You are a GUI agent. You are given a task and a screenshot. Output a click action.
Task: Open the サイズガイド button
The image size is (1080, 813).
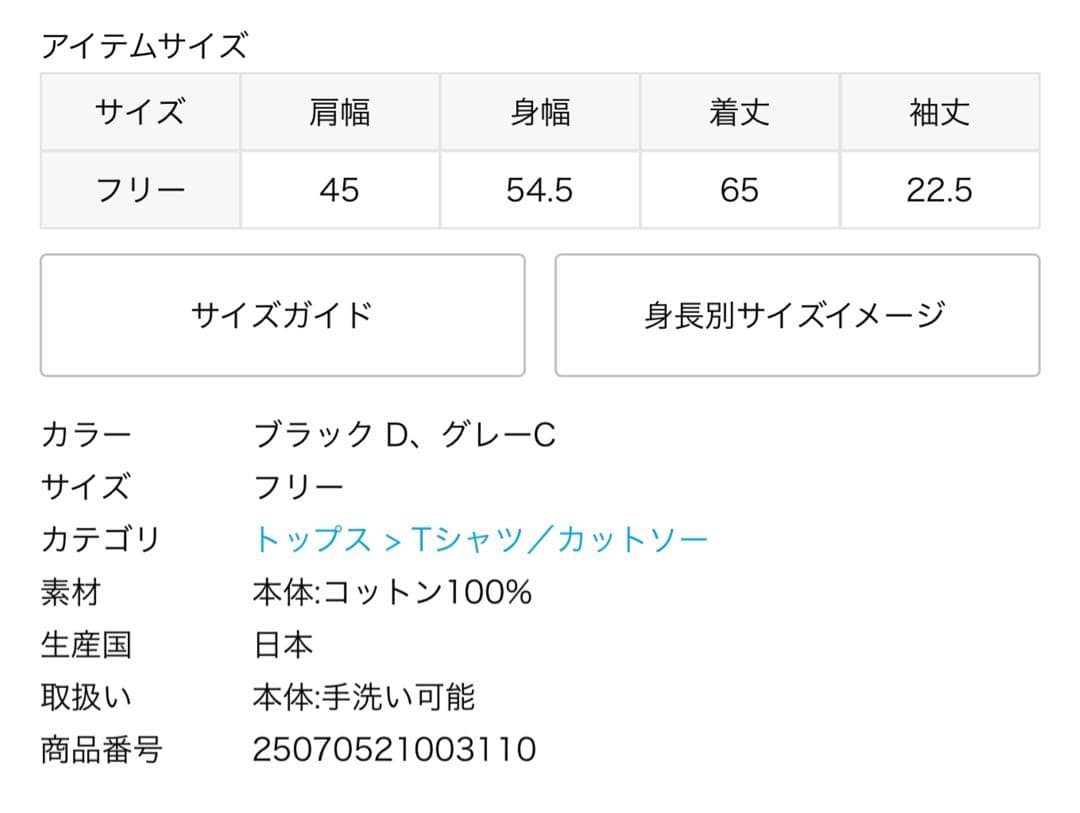coord(282,316)
